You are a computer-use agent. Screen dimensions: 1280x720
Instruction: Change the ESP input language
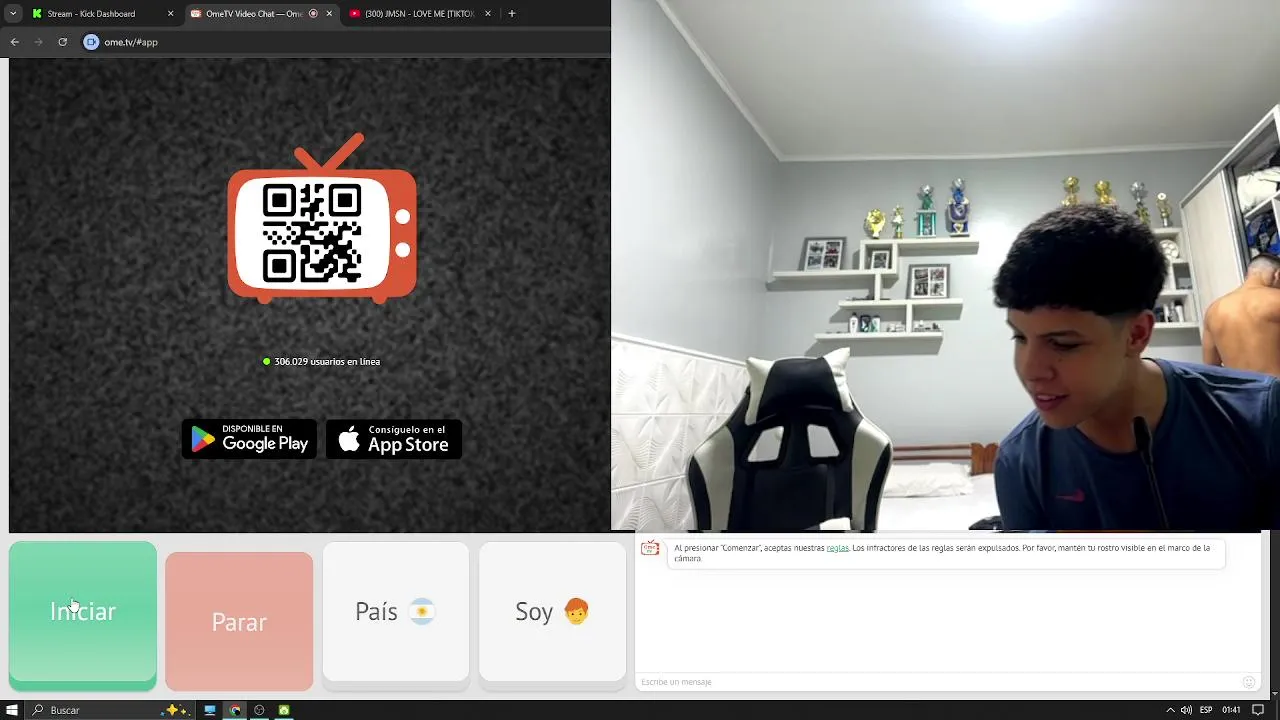tap(1206, 710)
